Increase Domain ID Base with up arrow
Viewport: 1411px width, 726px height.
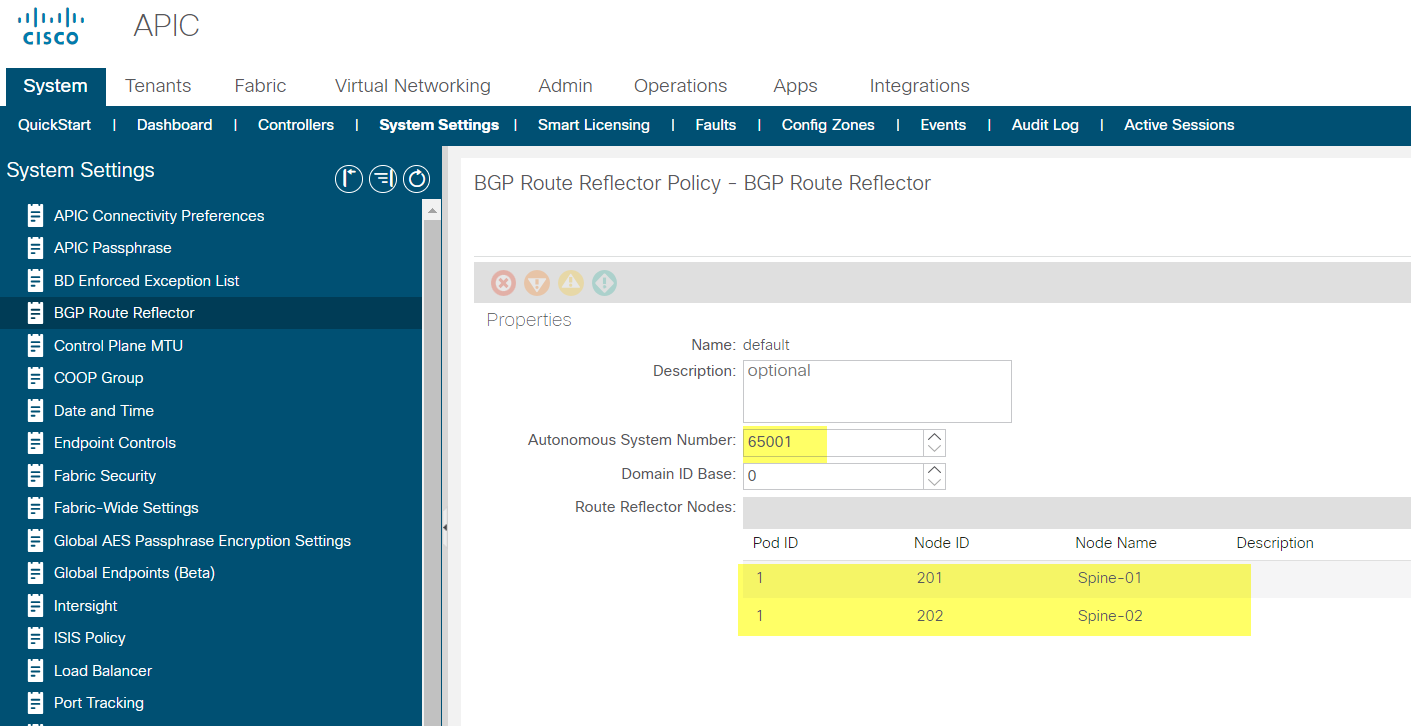(x=935, y=470)
